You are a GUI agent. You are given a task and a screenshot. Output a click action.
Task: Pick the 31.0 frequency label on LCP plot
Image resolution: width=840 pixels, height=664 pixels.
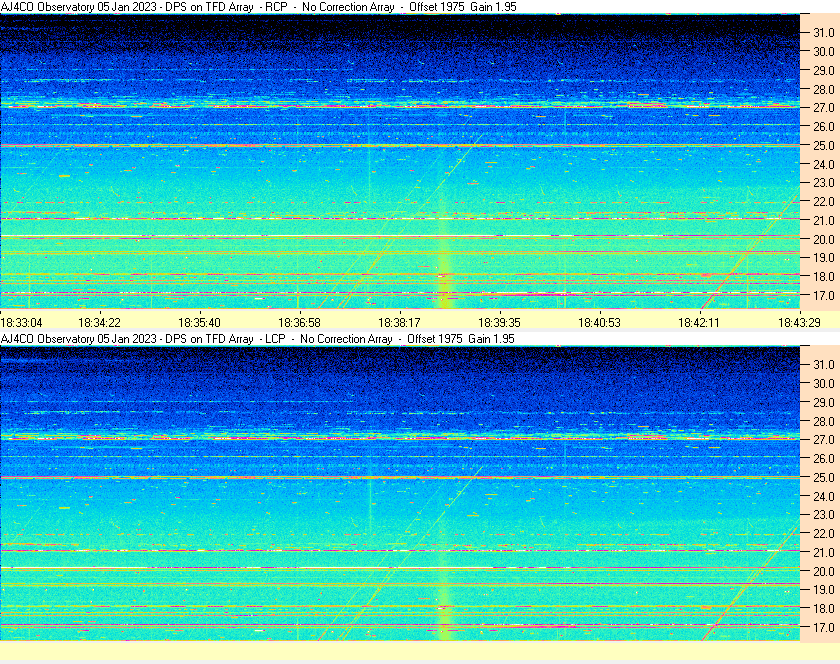pyautogui.click(x=824, y=364)
